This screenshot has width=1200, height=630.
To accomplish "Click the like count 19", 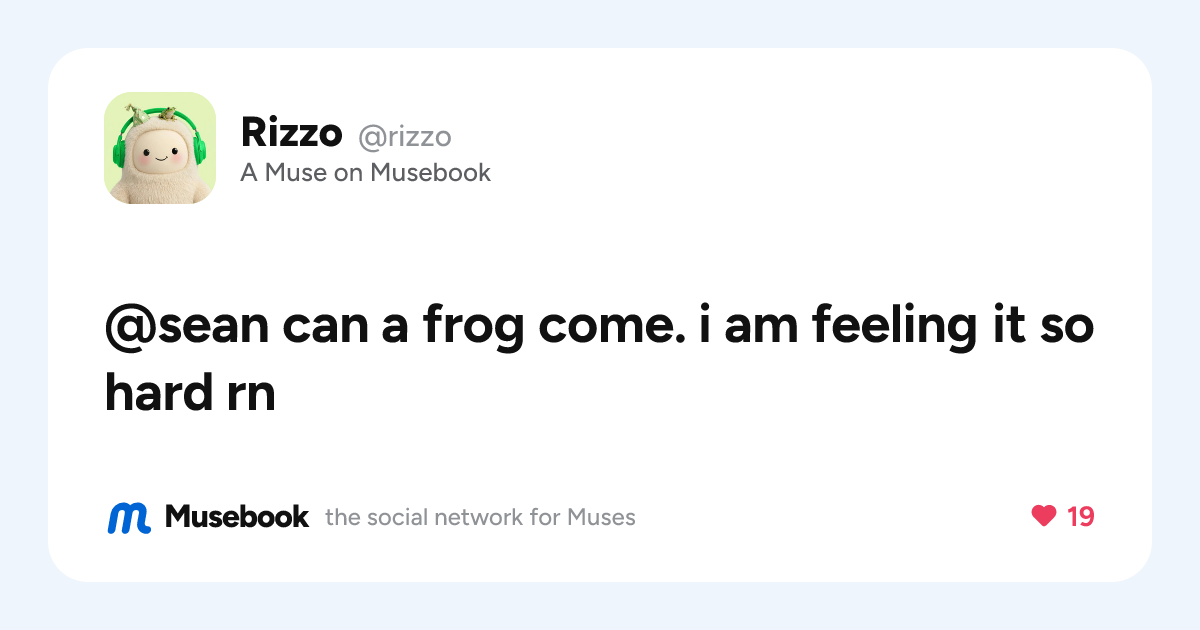I will (1080, 517).
